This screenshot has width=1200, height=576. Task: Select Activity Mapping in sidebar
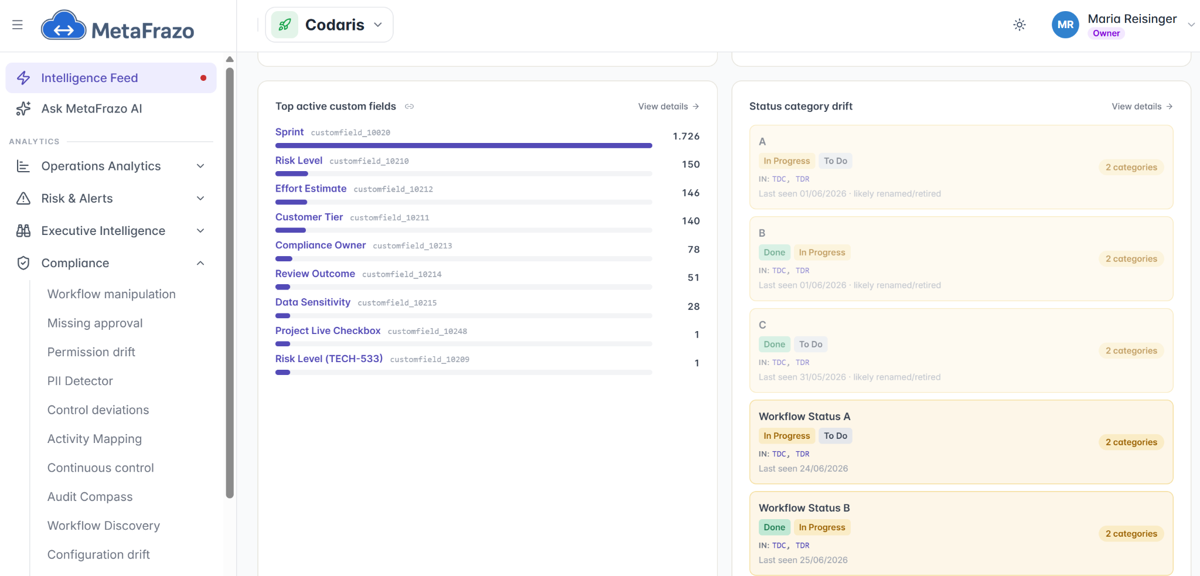pyautogui.click(x=94, y=439)
